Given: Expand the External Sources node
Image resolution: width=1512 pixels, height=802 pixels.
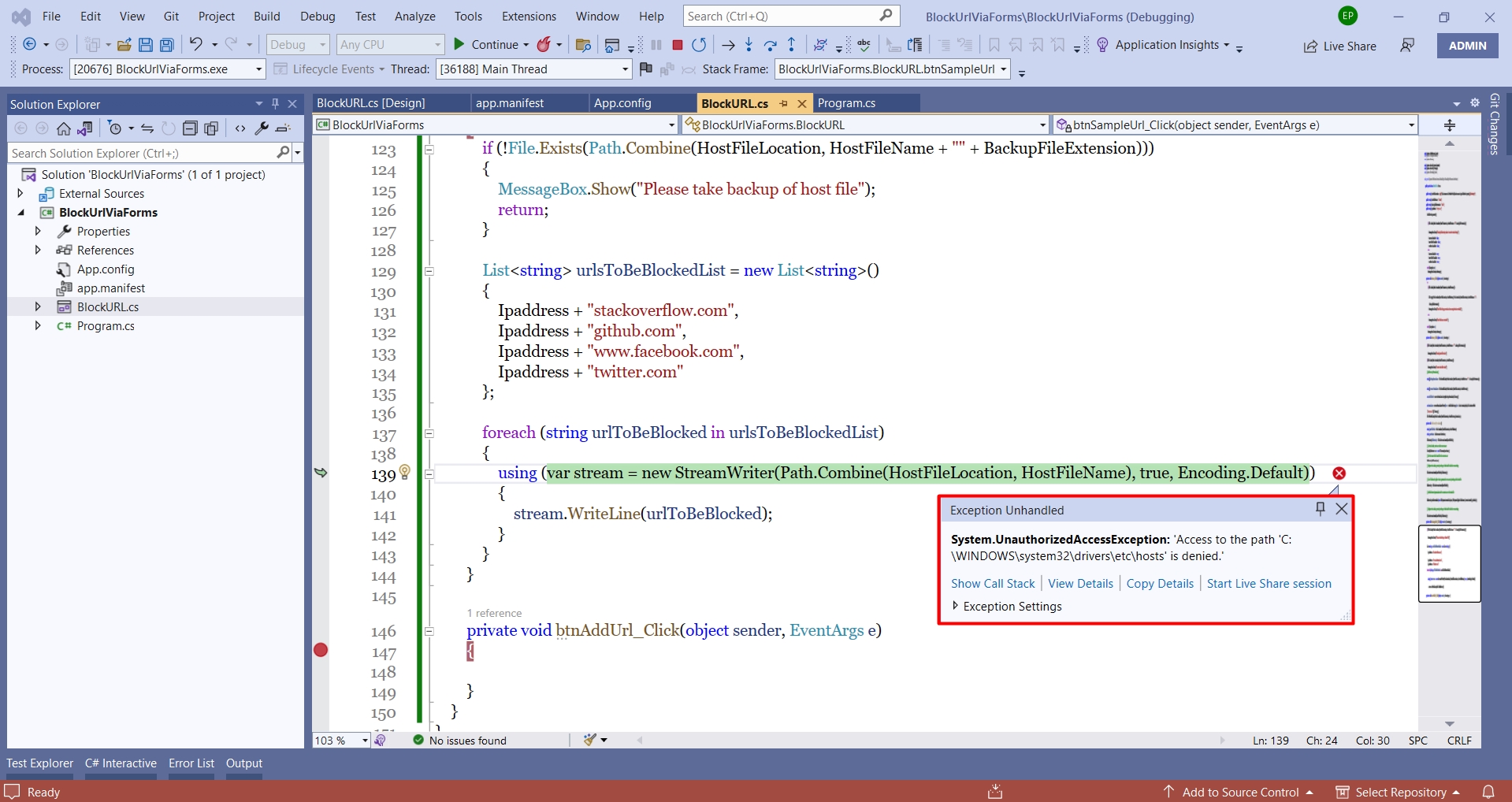Looking at the screenshot, I should click(20, 193).
